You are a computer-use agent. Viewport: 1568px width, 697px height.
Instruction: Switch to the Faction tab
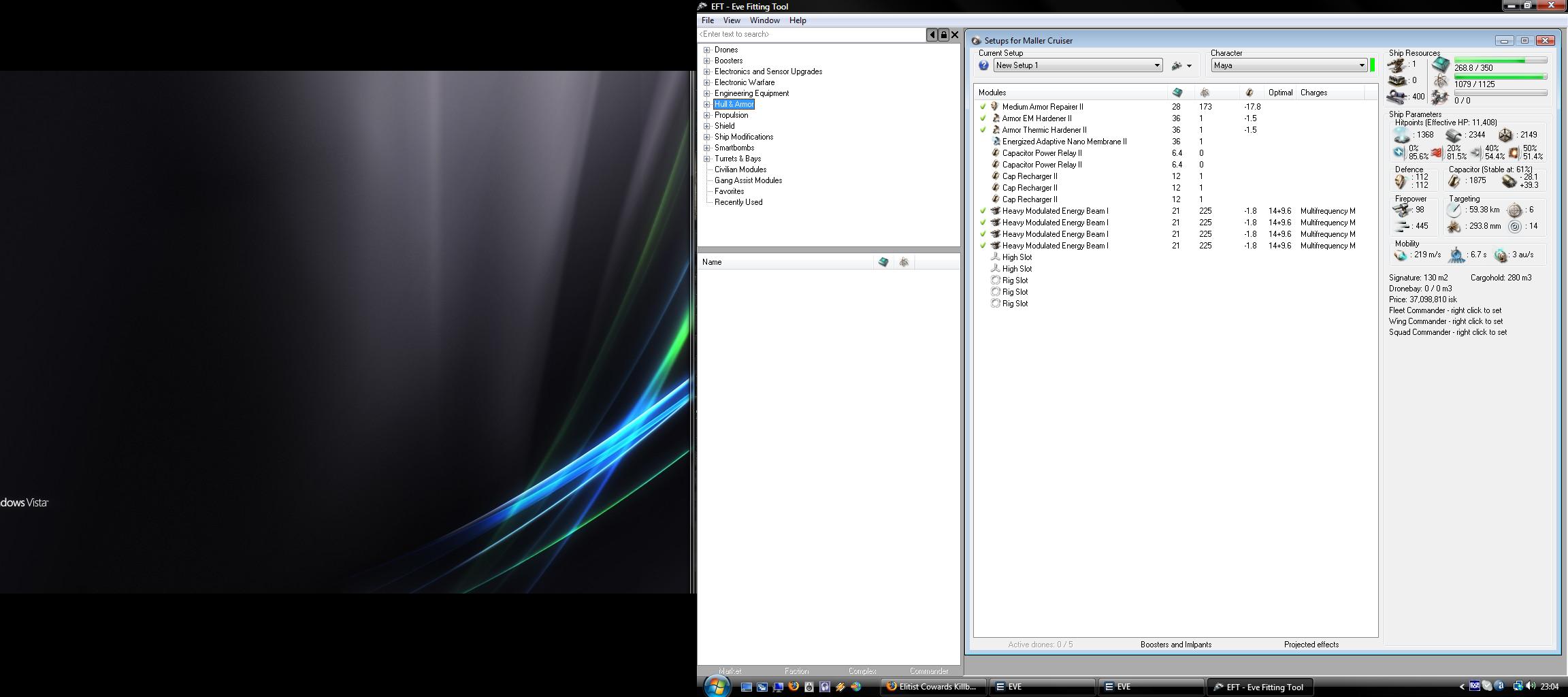pos(796,671)
